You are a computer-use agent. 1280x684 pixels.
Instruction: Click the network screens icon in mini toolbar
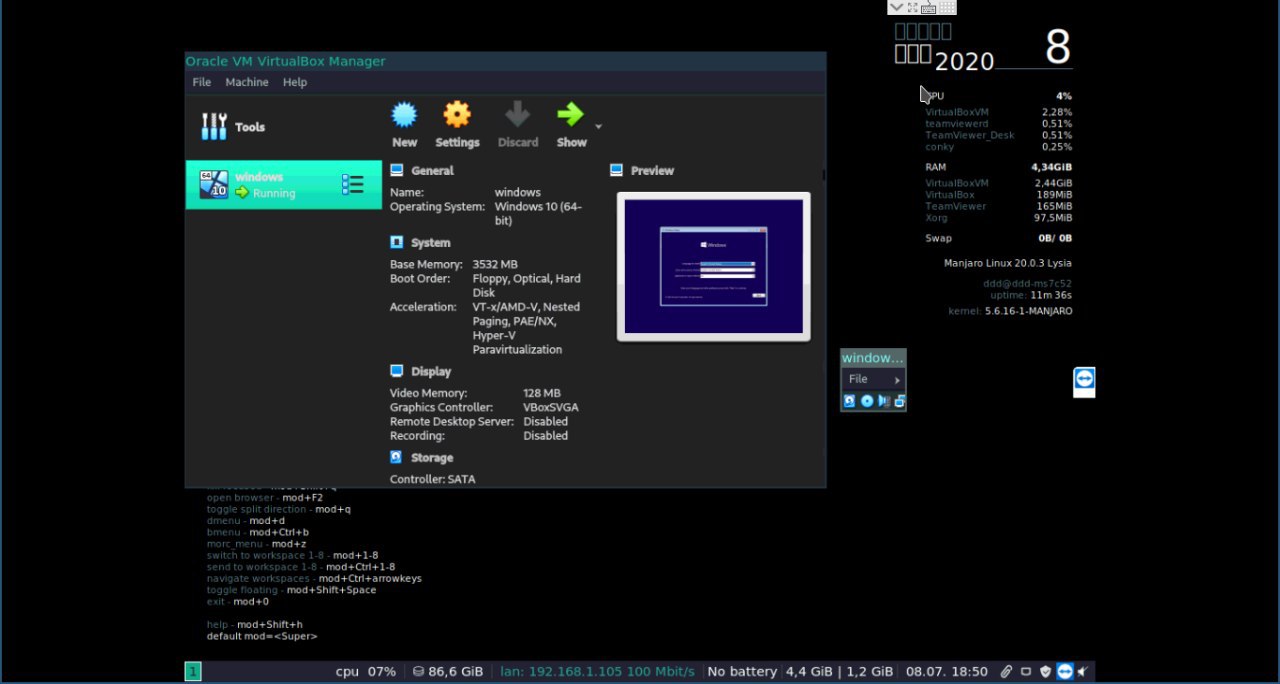click(900, 401)
